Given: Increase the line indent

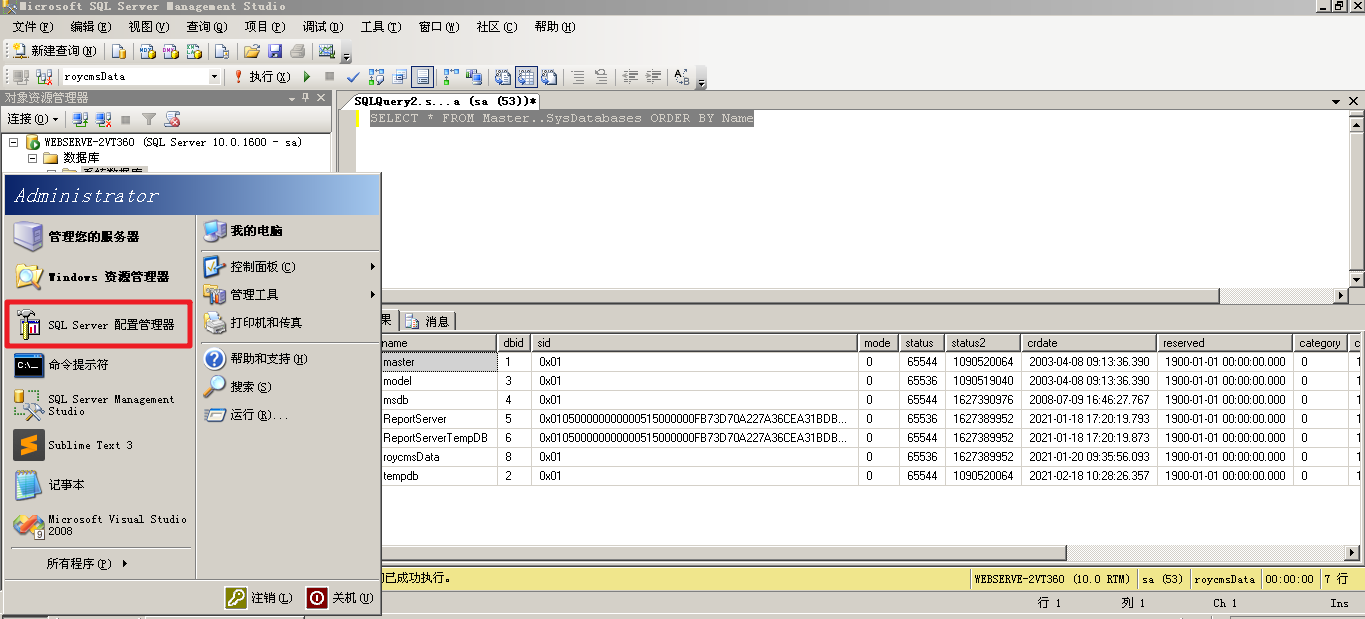Looking at the screenshot, I should [653, 76].
